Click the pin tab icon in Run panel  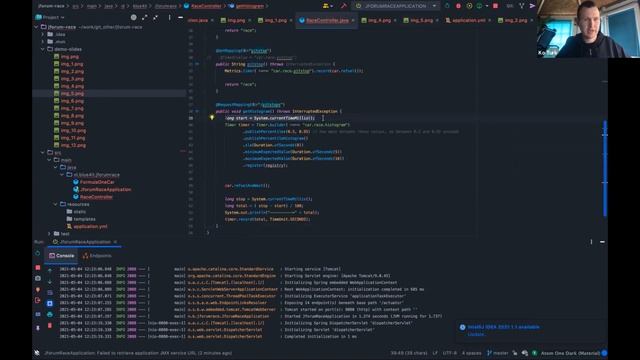click(x=38, y=328)
